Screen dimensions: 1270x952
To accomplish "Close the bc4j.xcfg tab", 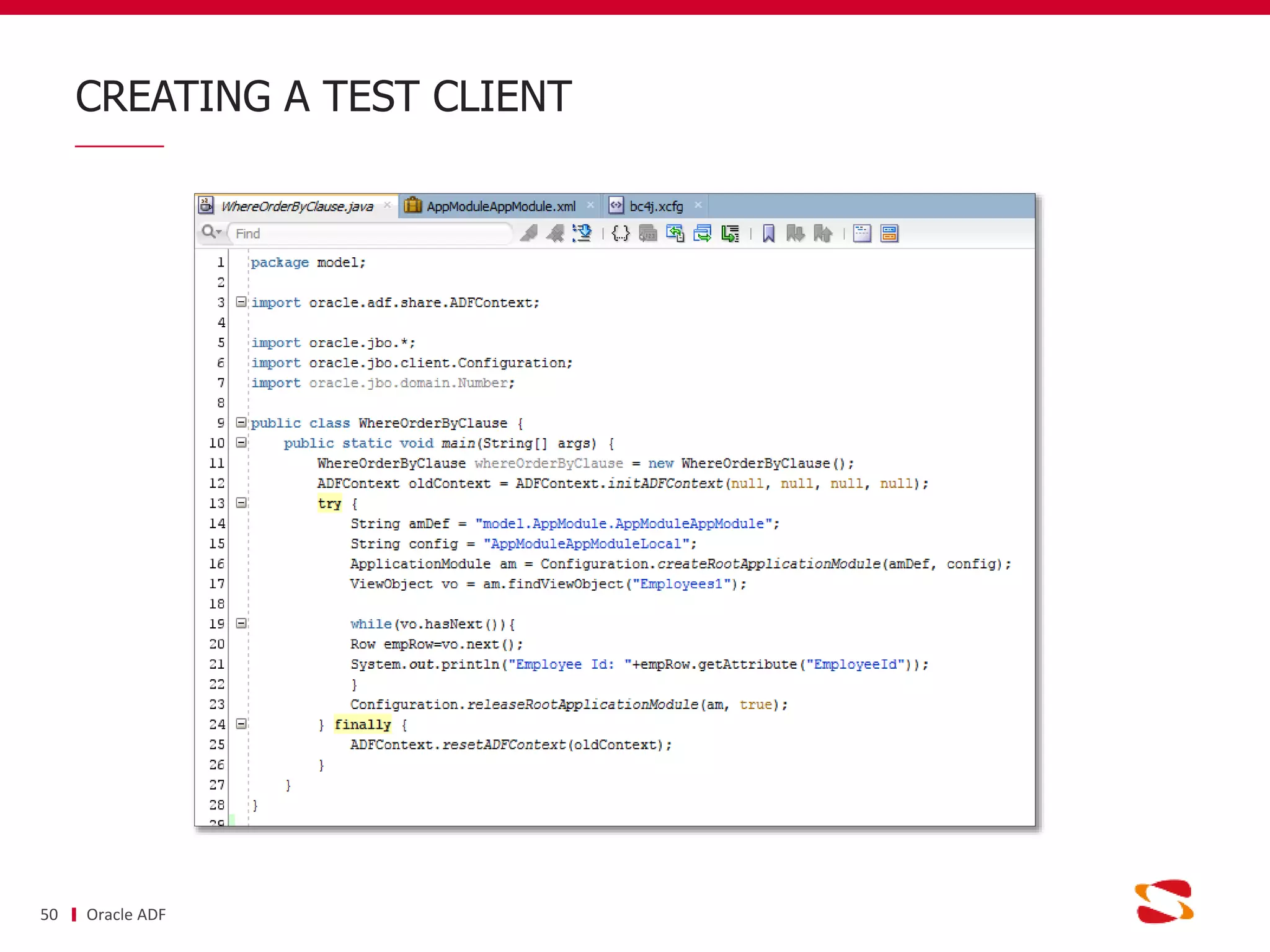I will (698, 205).
